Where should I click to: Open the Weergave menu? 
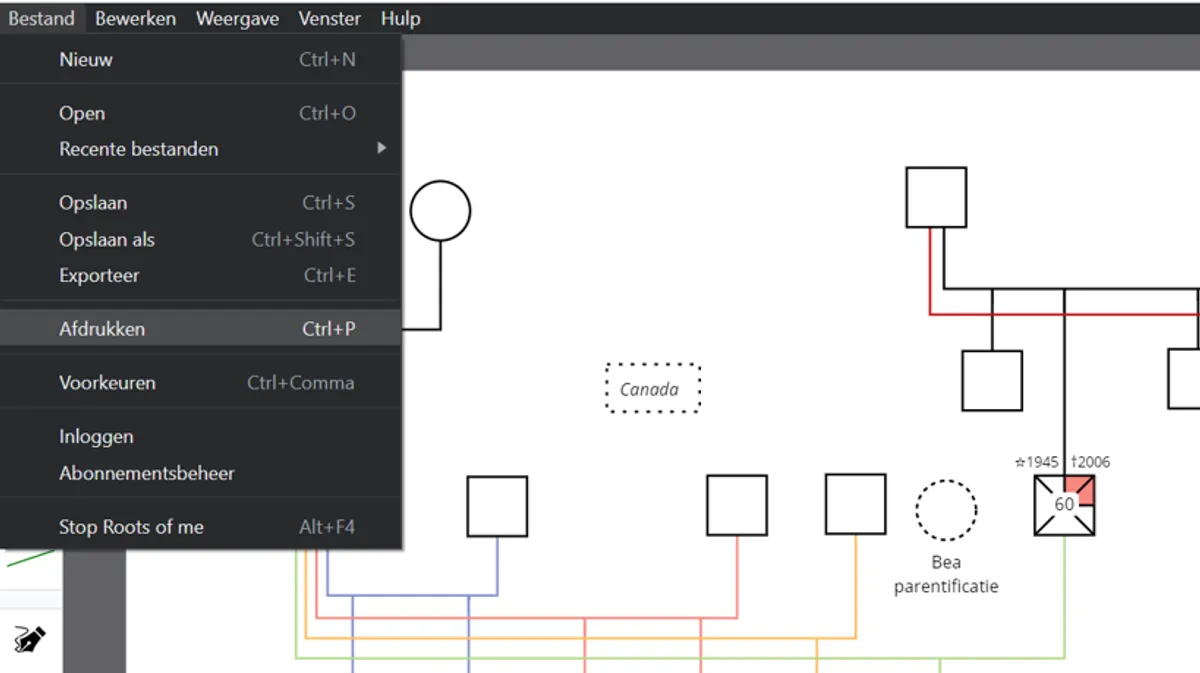[237, 19]
